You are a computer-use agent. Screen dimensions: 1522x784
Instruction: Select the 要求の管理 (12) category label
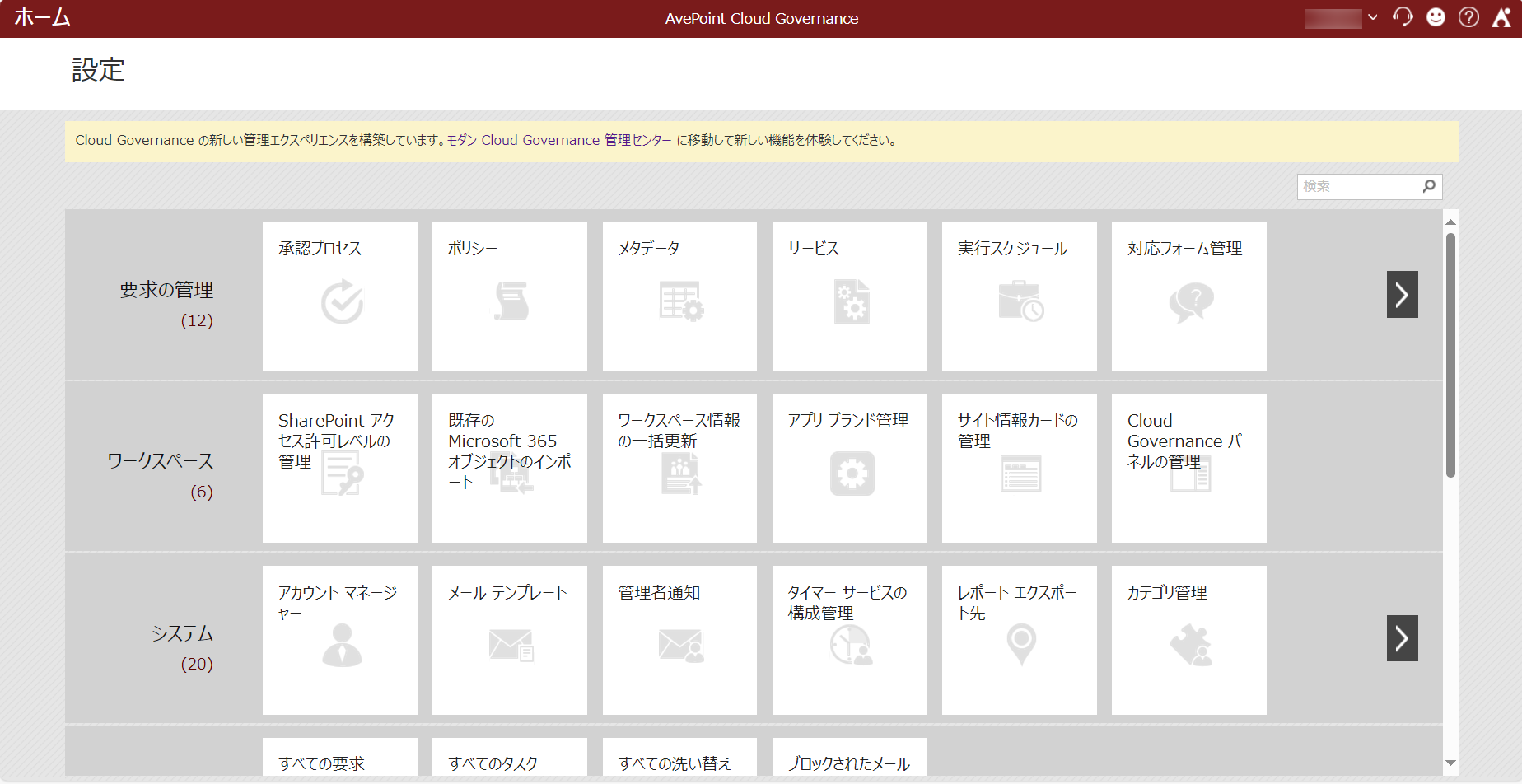point(166,304)
